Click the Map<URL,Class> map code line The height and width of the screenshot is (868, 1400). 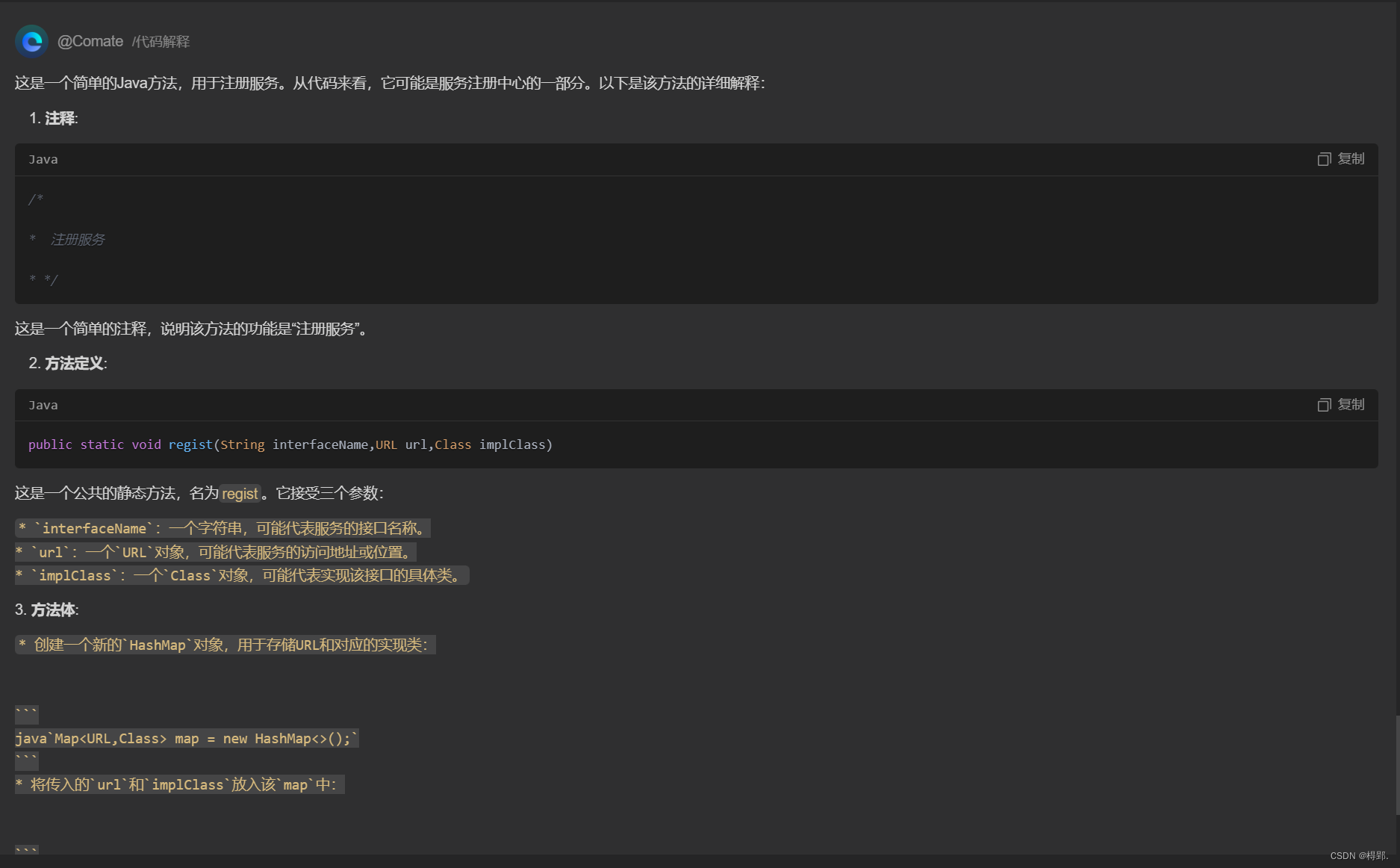click(187, 739)
